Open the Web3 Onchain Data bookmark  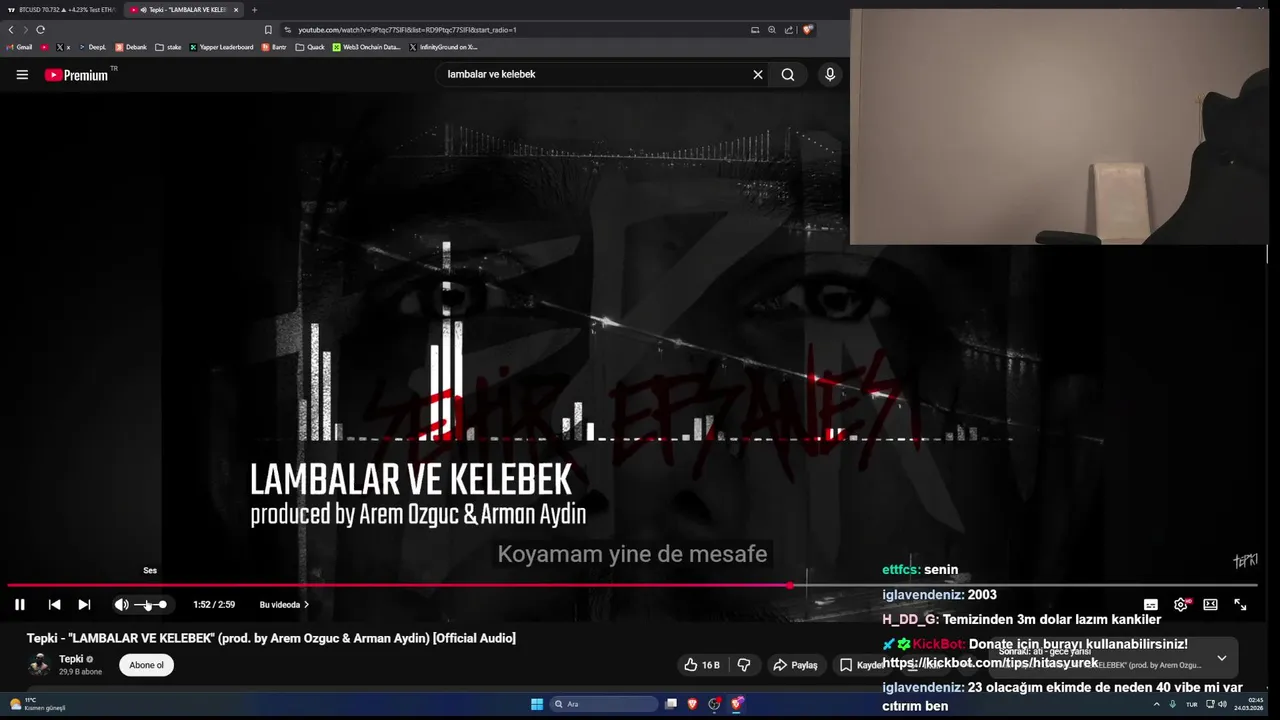pos(367,47)
